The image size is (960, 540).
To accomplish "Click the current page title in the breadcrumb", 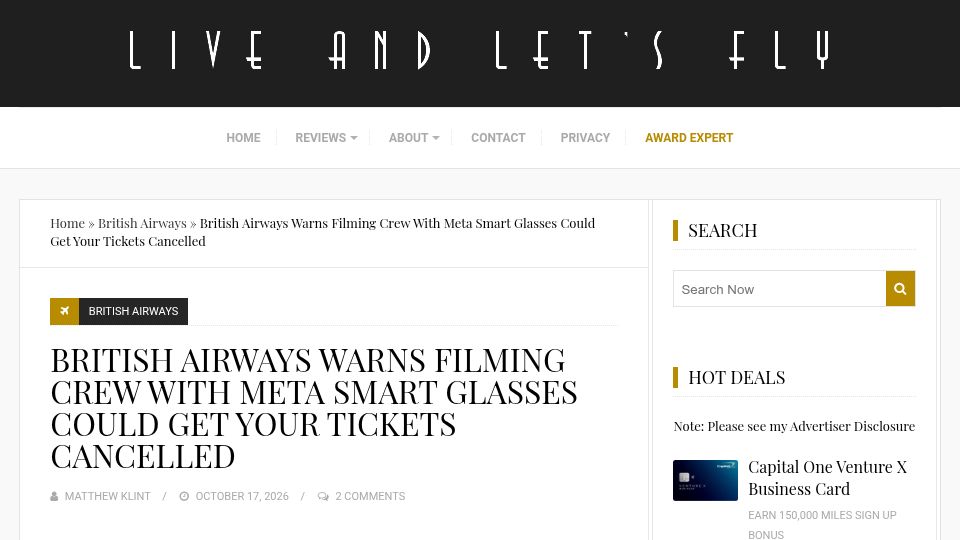I will coord(323,232).
